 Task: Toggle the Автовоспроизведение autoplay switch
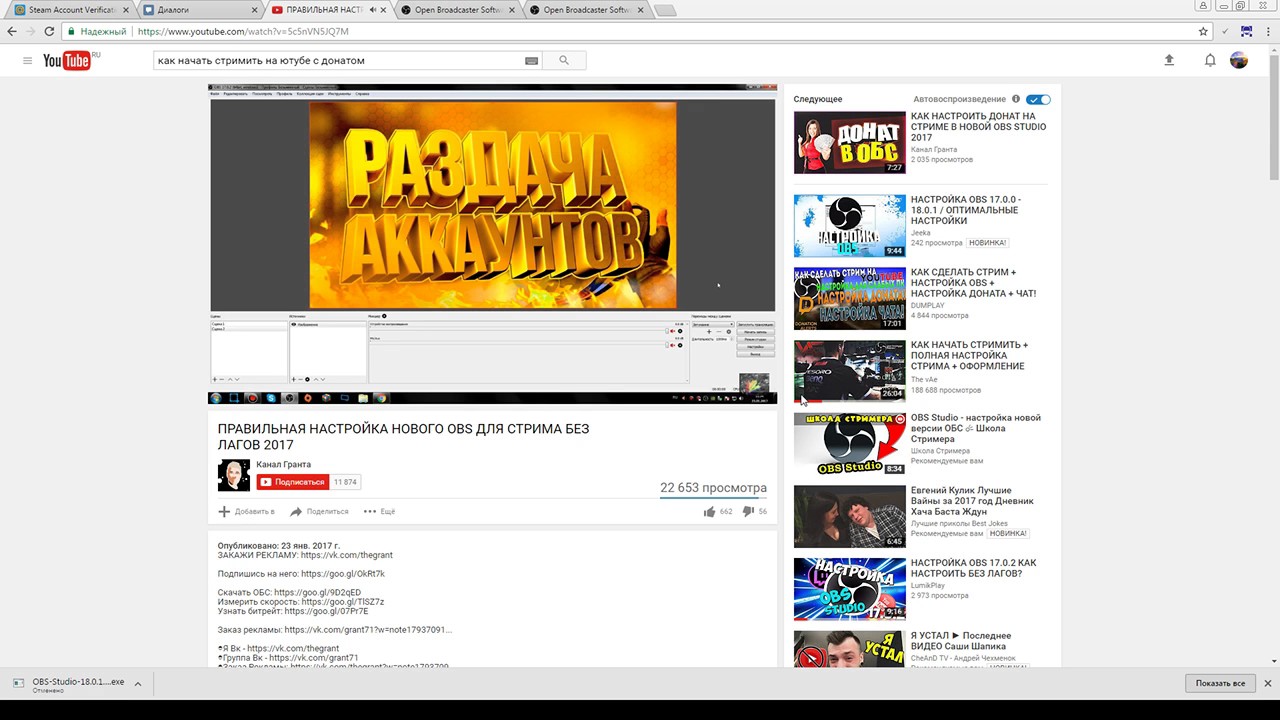(1039, 99)
